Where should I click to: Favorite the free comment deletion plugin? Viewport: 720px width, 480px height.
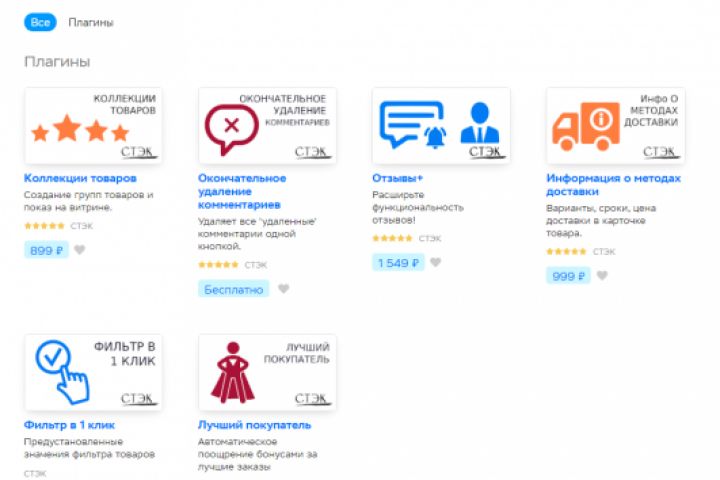(283, 289)
